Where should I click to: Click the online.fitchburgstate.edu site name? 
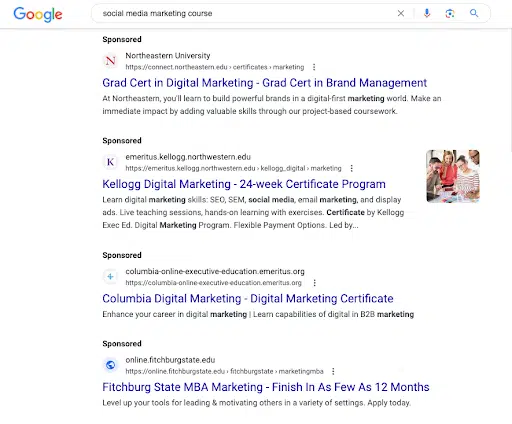(170, 360)
